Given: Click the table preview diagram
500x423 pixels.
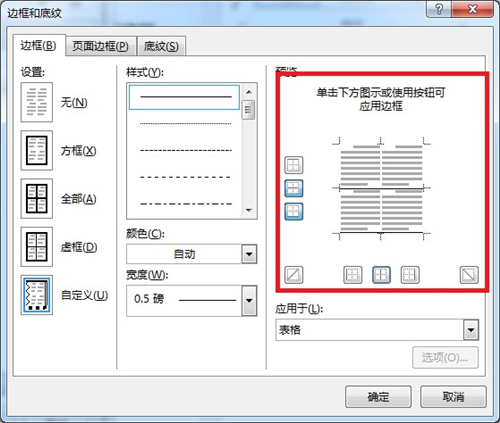Looking at the screenshot, I should click(381, 188).
